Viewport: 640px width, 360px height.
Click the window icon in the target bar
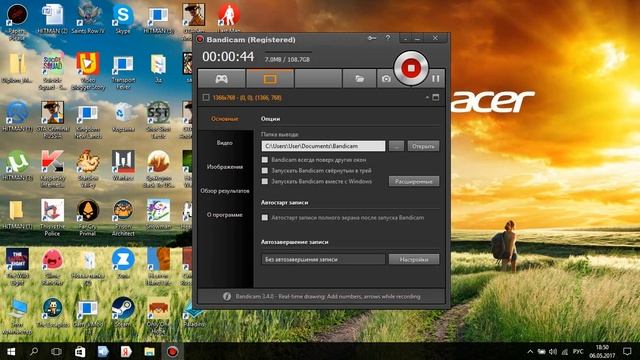(436, 97)
